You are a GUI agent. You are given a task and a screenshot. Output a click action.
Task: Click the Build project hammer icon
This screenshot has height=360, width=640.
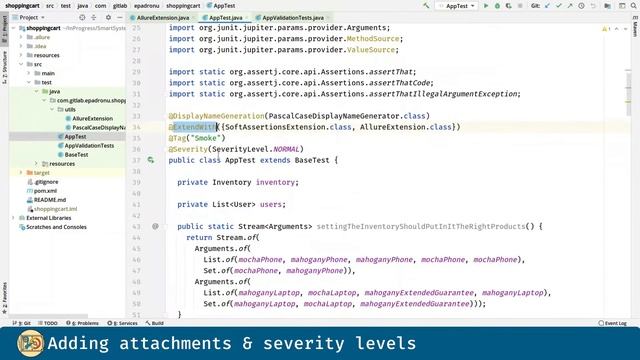point(426,6)
